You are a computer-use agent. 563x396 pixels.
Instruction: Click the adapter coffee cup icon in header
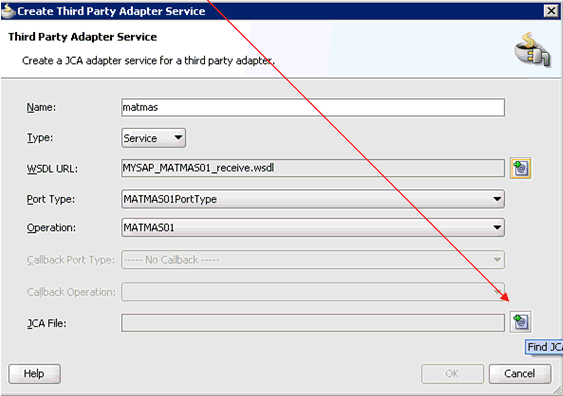click(532, 50)
